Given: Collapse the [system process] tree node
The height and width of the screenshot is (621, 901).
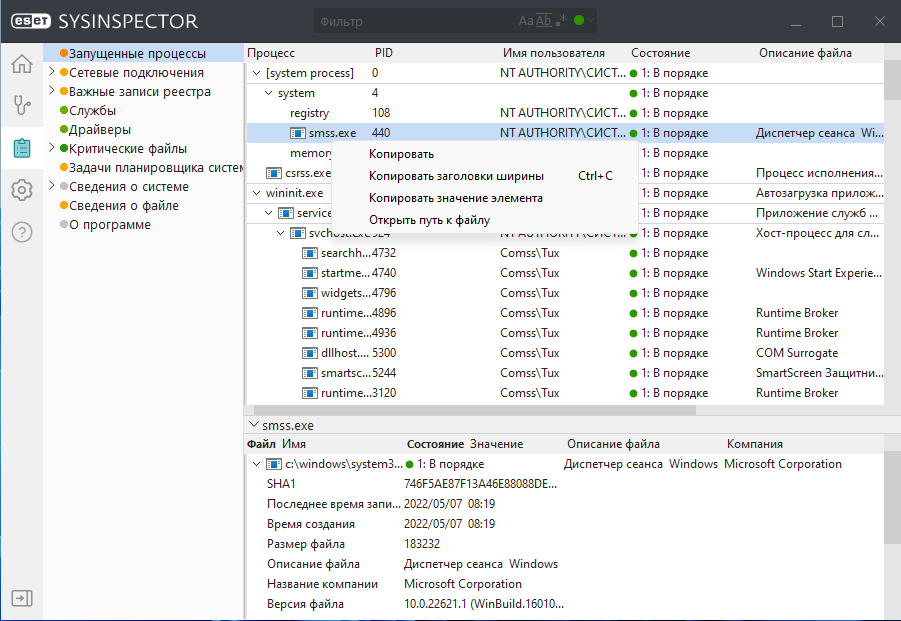Looking at the screenshot, I should tap(256, 73).
